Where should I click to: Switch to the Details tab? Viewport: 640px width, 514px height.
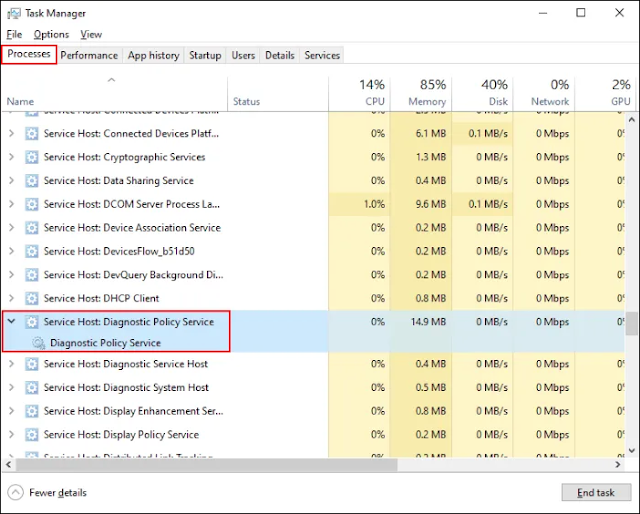tap(280, 56)
